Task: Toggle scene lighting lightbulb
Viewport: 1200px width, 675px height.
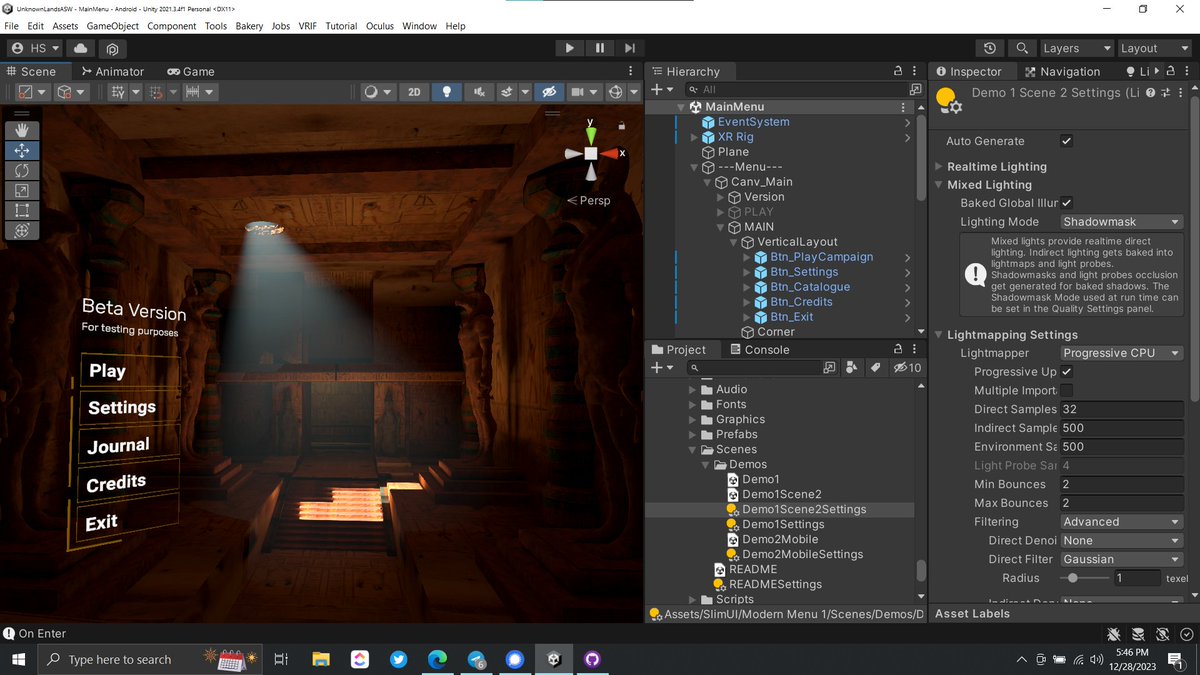Action: pos(447,92)
